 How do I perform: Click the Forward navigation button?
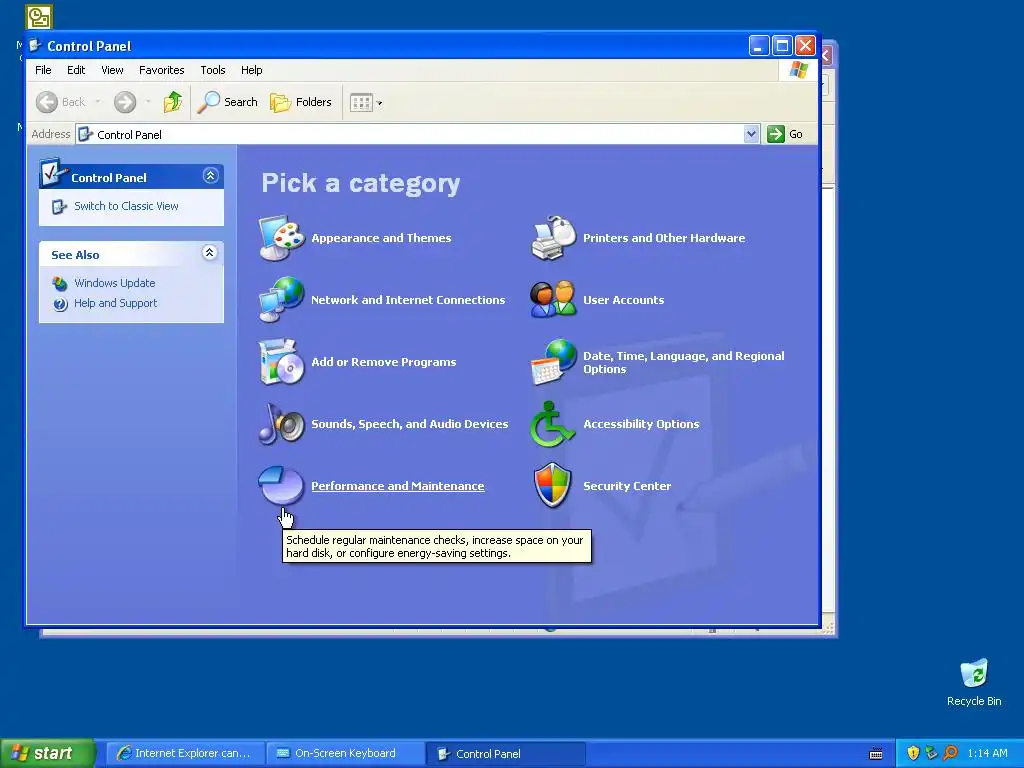coord(125,102)
